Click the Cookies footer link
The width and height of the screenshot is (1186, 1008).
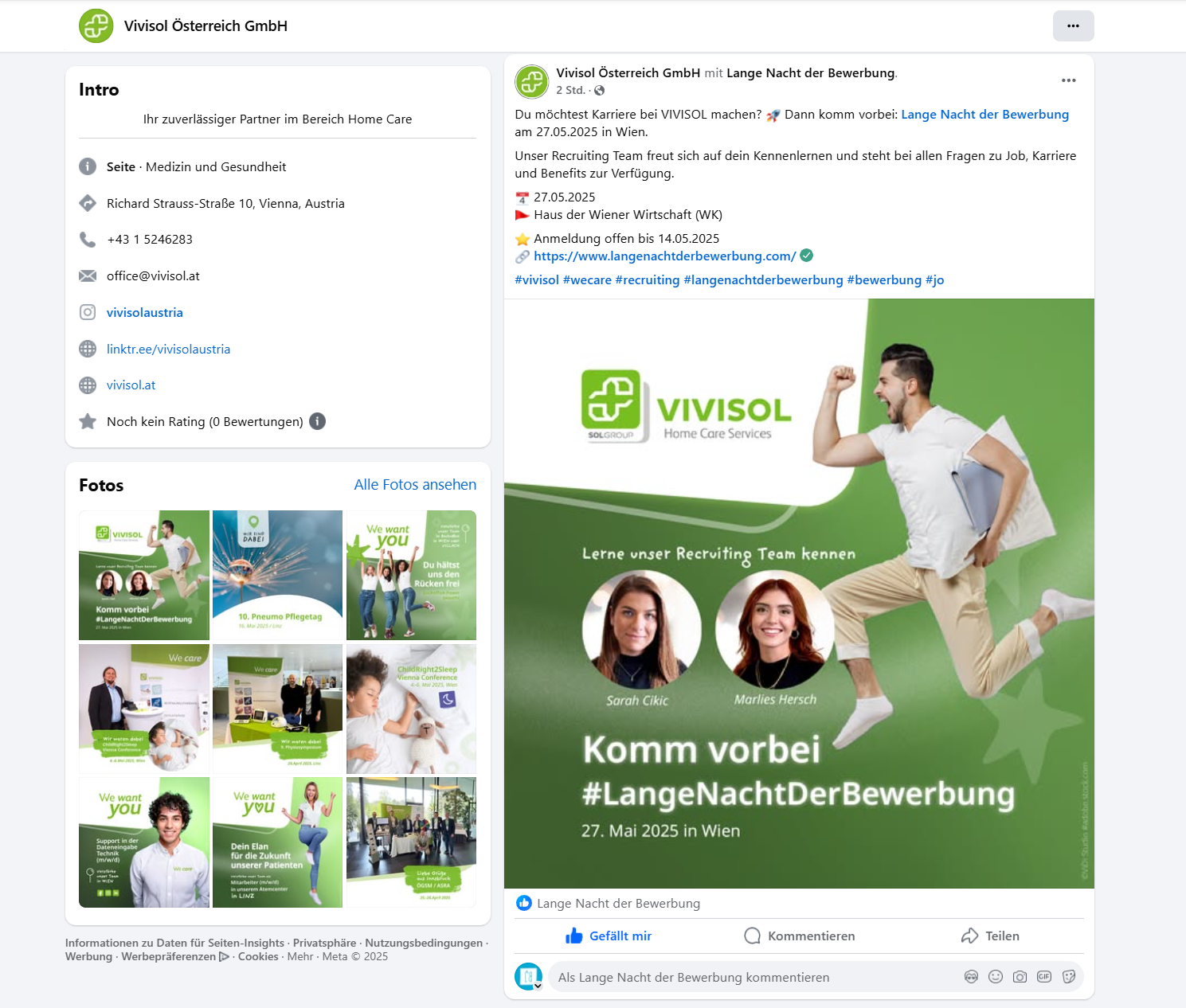(258, 956)
